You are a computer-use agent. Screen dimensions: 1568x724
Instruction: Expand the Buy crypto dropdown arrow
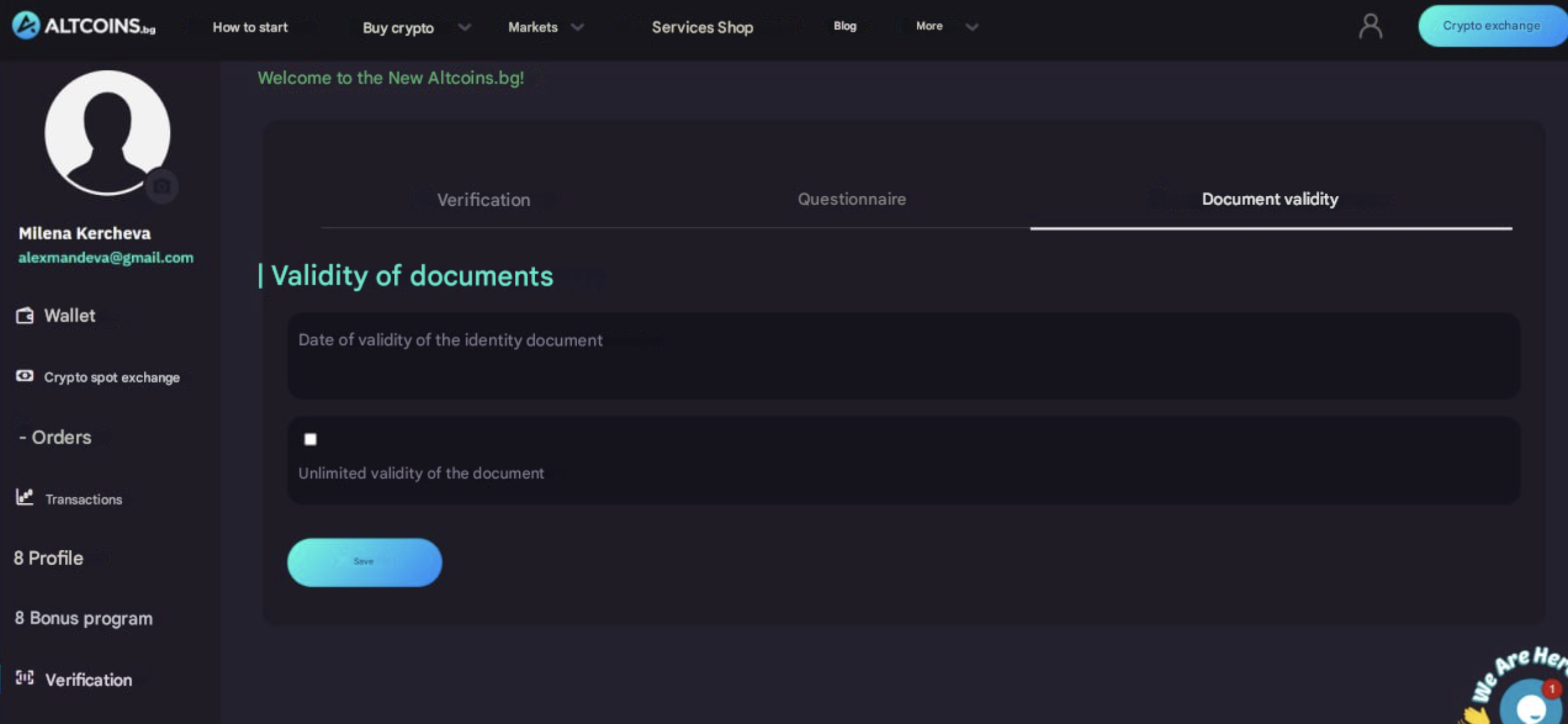coord(464,27)
